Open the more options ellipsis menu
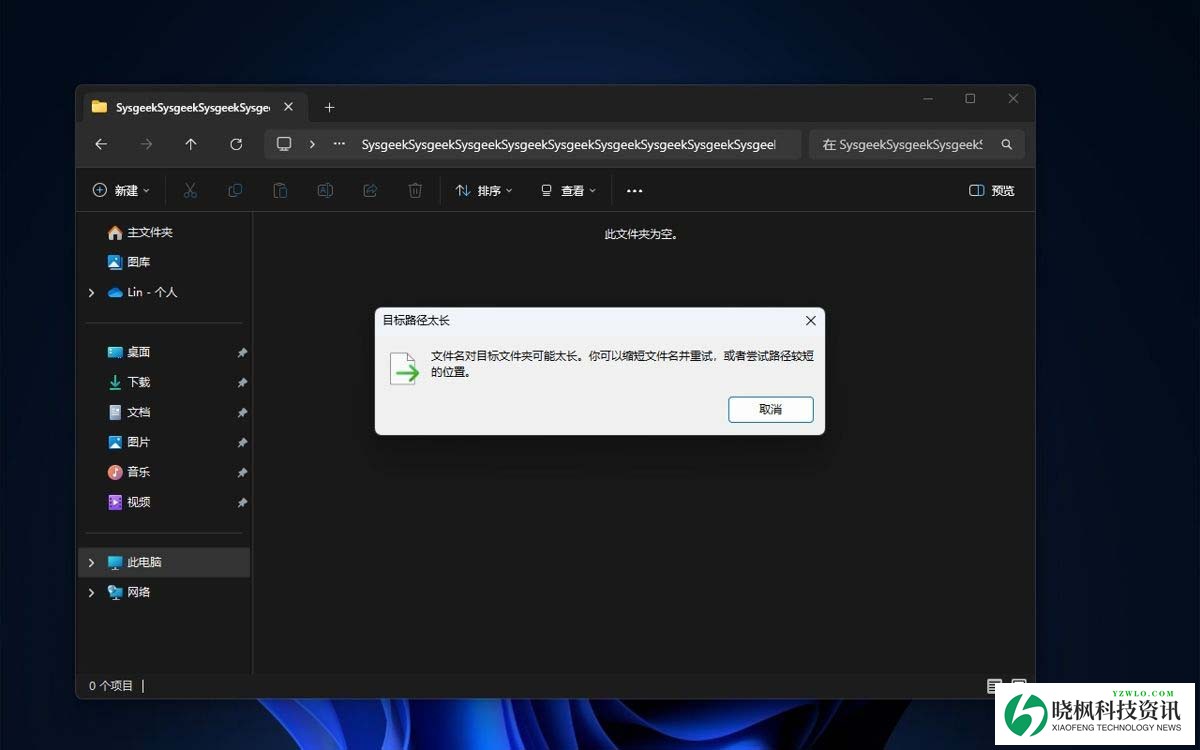This screenshot has width=1200, height=750. 634,190
